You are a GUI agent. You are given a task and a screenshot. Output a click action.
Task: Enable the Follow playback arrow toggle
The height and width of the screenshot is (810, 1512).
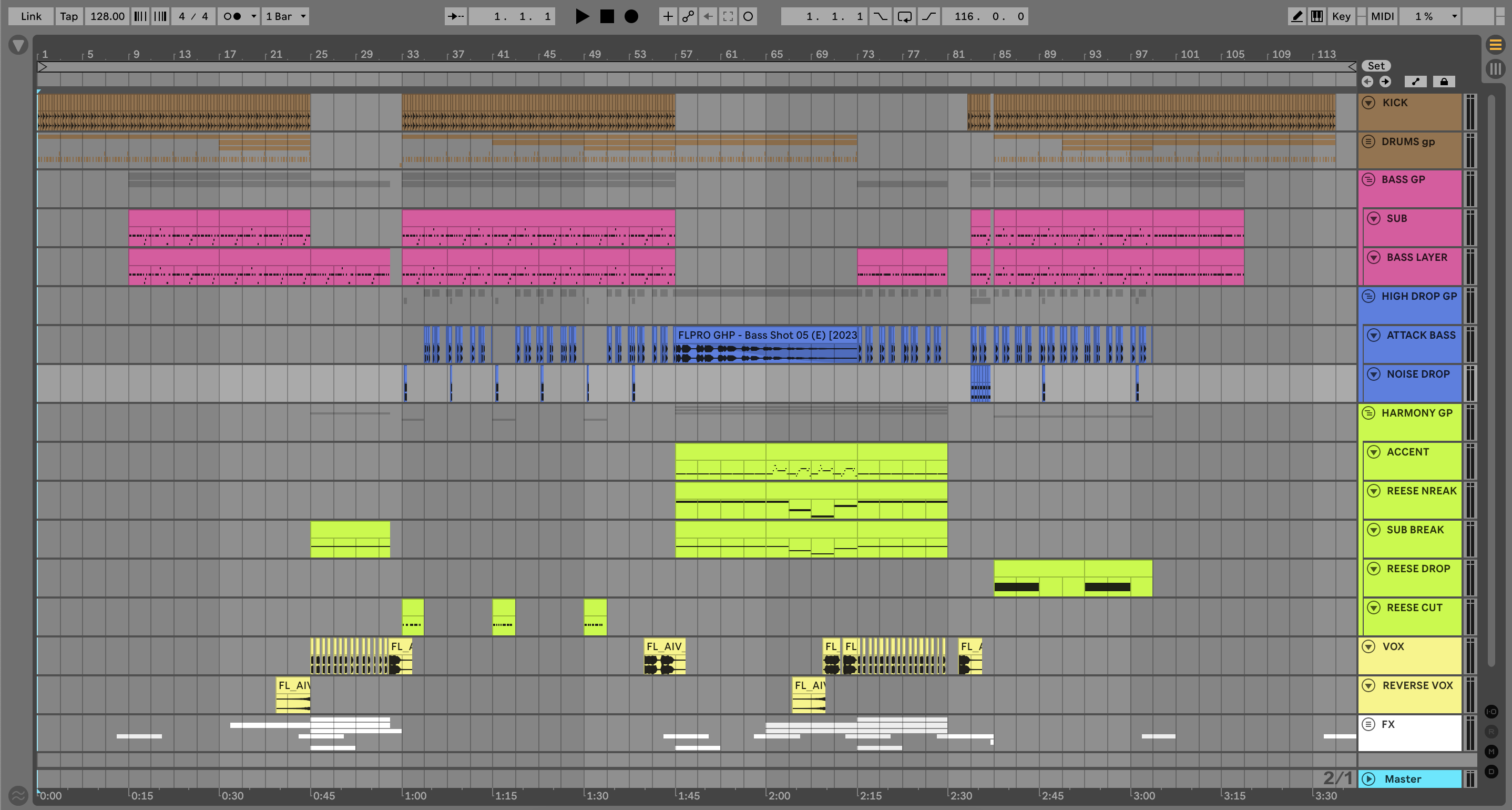[x=455, y=16]
